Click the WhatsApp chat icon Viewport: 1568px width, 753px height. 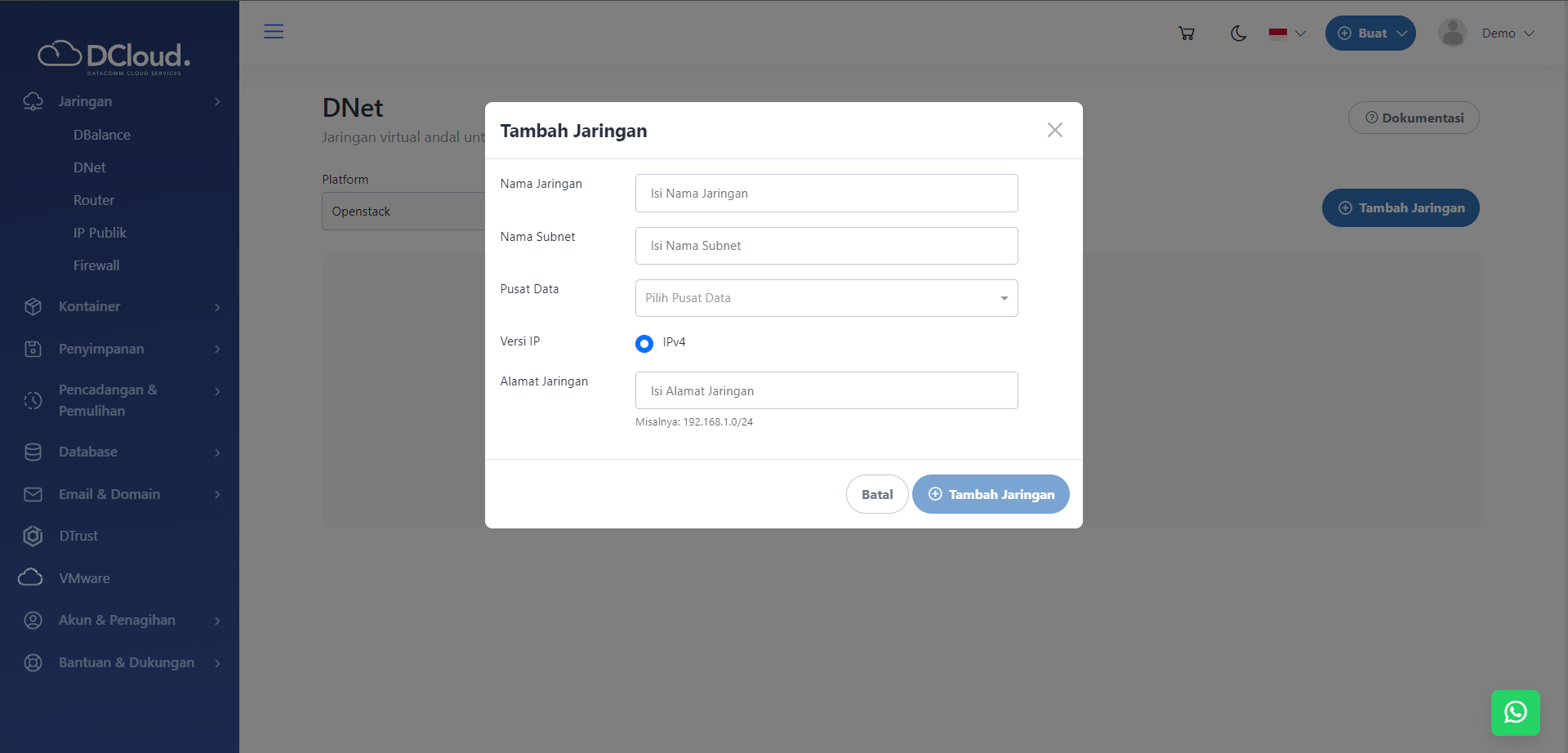(1515, 712)
